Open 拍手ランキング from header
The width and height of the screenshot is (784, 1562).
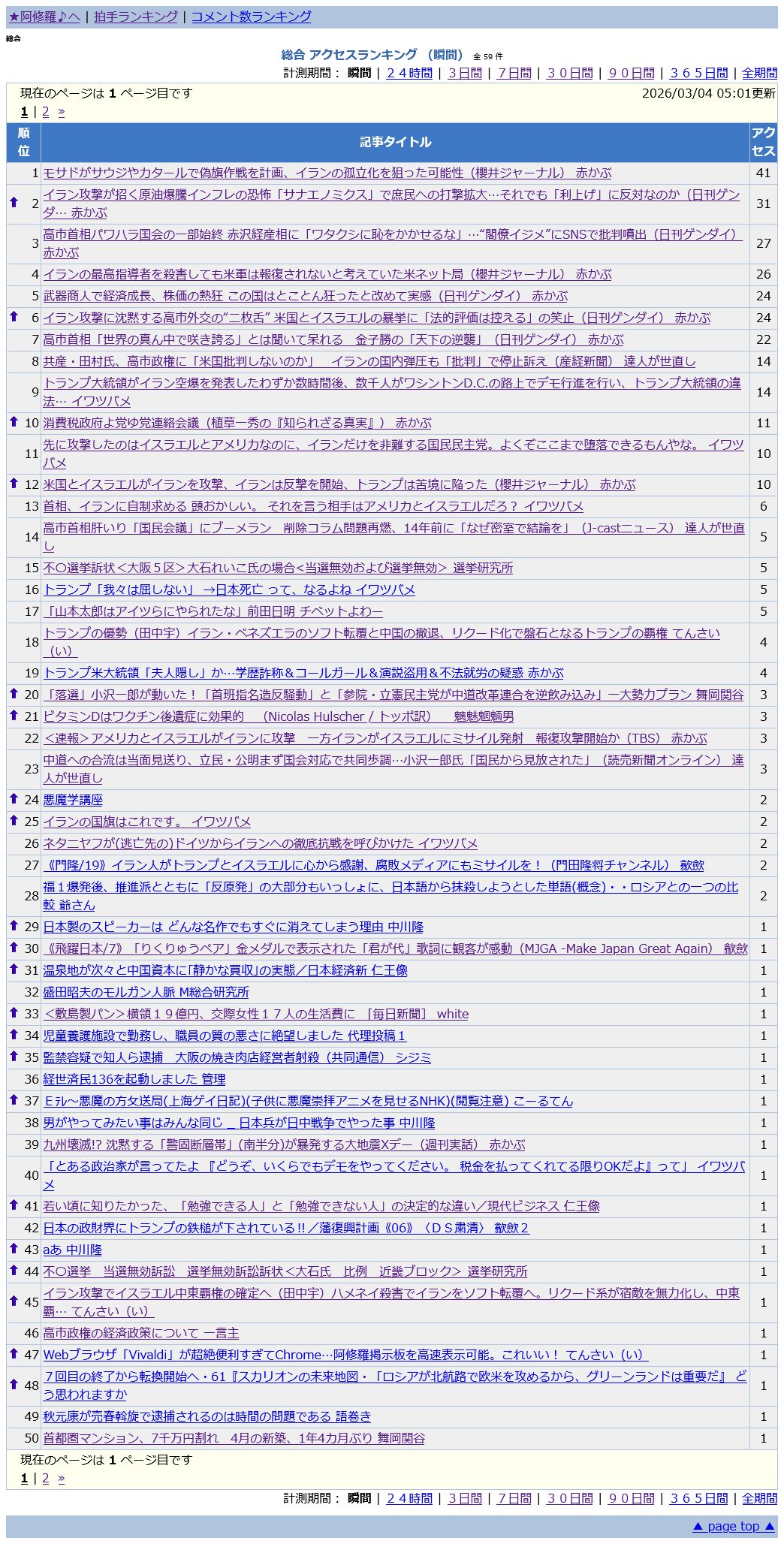click(136, 17)
